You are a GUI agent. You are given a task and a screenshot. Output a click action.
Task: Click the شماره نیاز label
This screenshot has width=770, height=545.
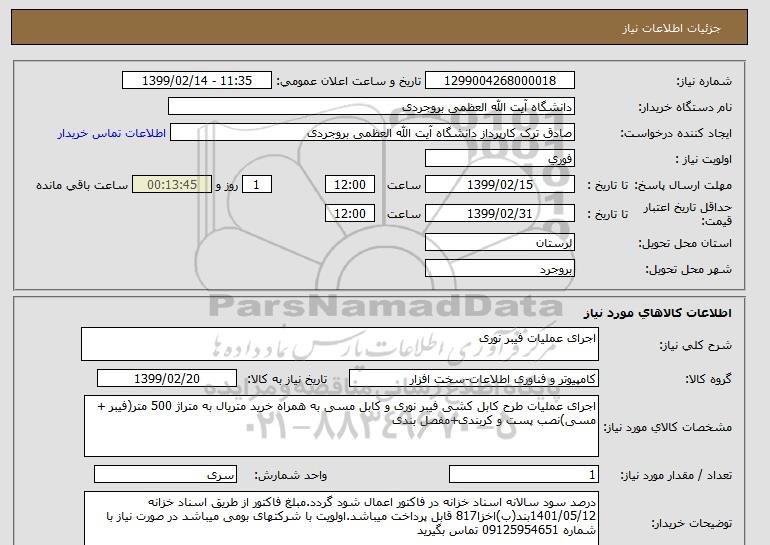click(x=704, y=82)
